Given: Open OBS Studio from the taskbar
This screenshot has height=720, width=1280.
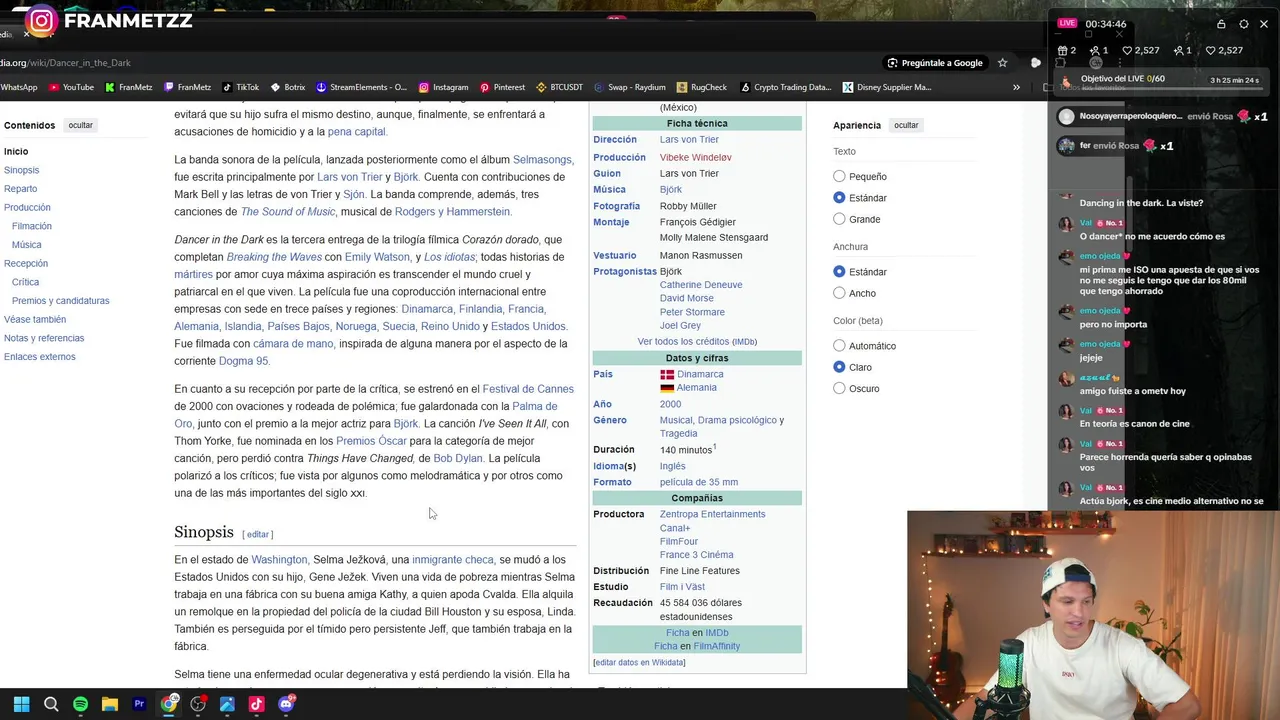Looking at the screenshot, I should pyautogui.click(x=198, y=704).
